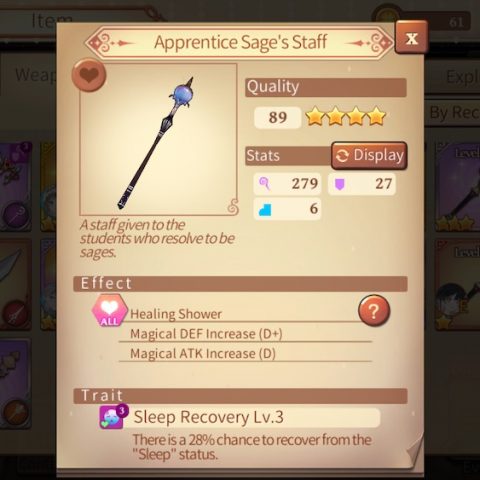This screenshot has height=480, width=480.
Task: Click the gold coin icon at top right
Action: point(386,17)
